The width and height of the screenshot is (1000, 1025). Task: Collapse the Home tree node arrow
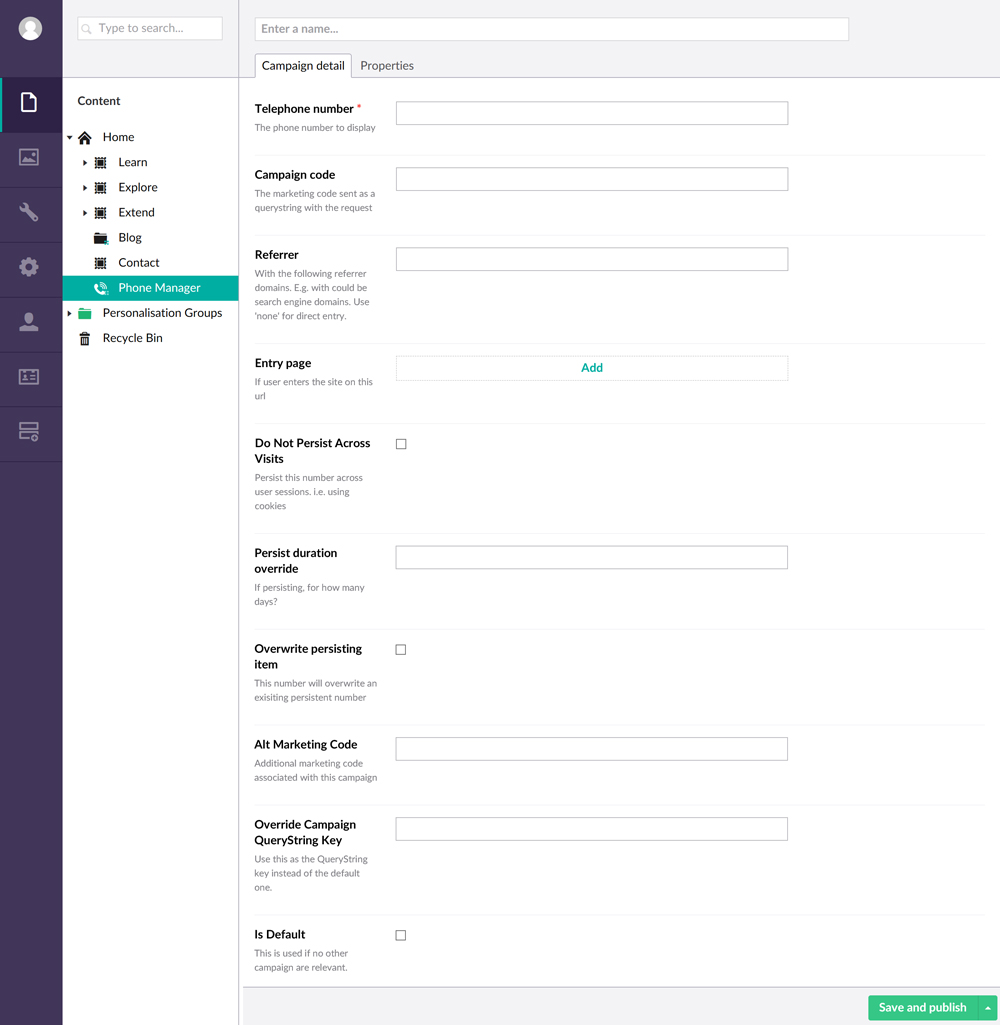coord(69,138)
